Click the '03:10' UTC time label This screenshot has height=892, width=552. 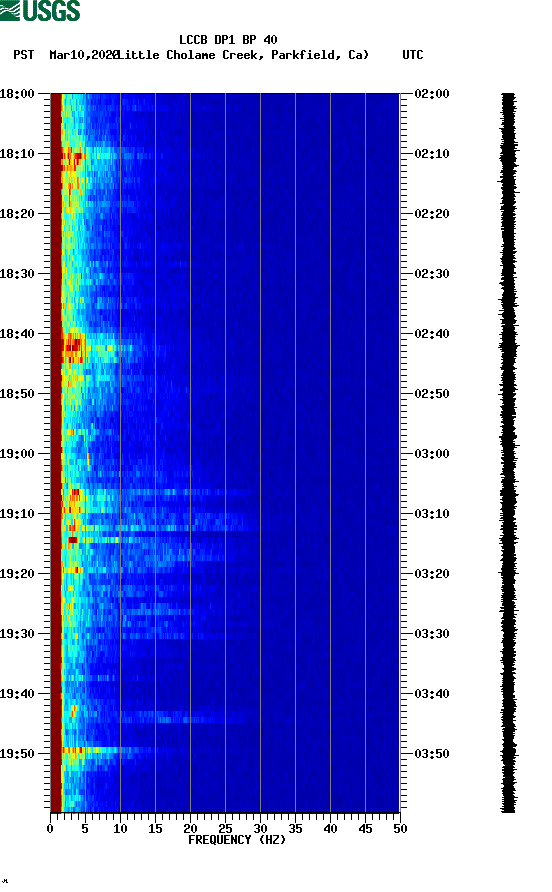tap(432, 514)
